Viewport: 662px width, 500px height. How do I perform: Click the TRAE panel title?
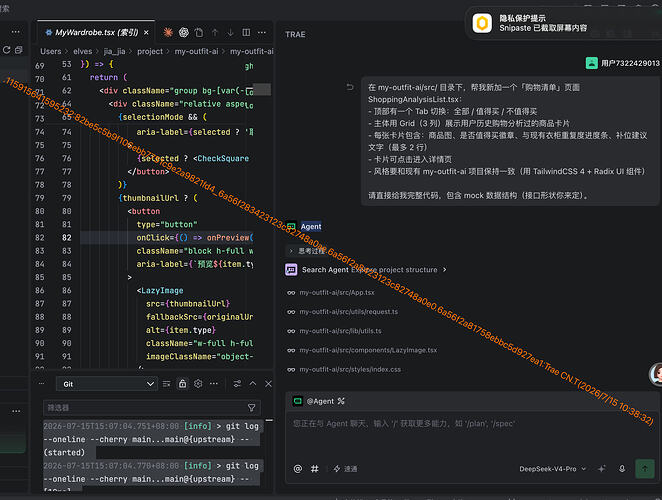[295, 34]
